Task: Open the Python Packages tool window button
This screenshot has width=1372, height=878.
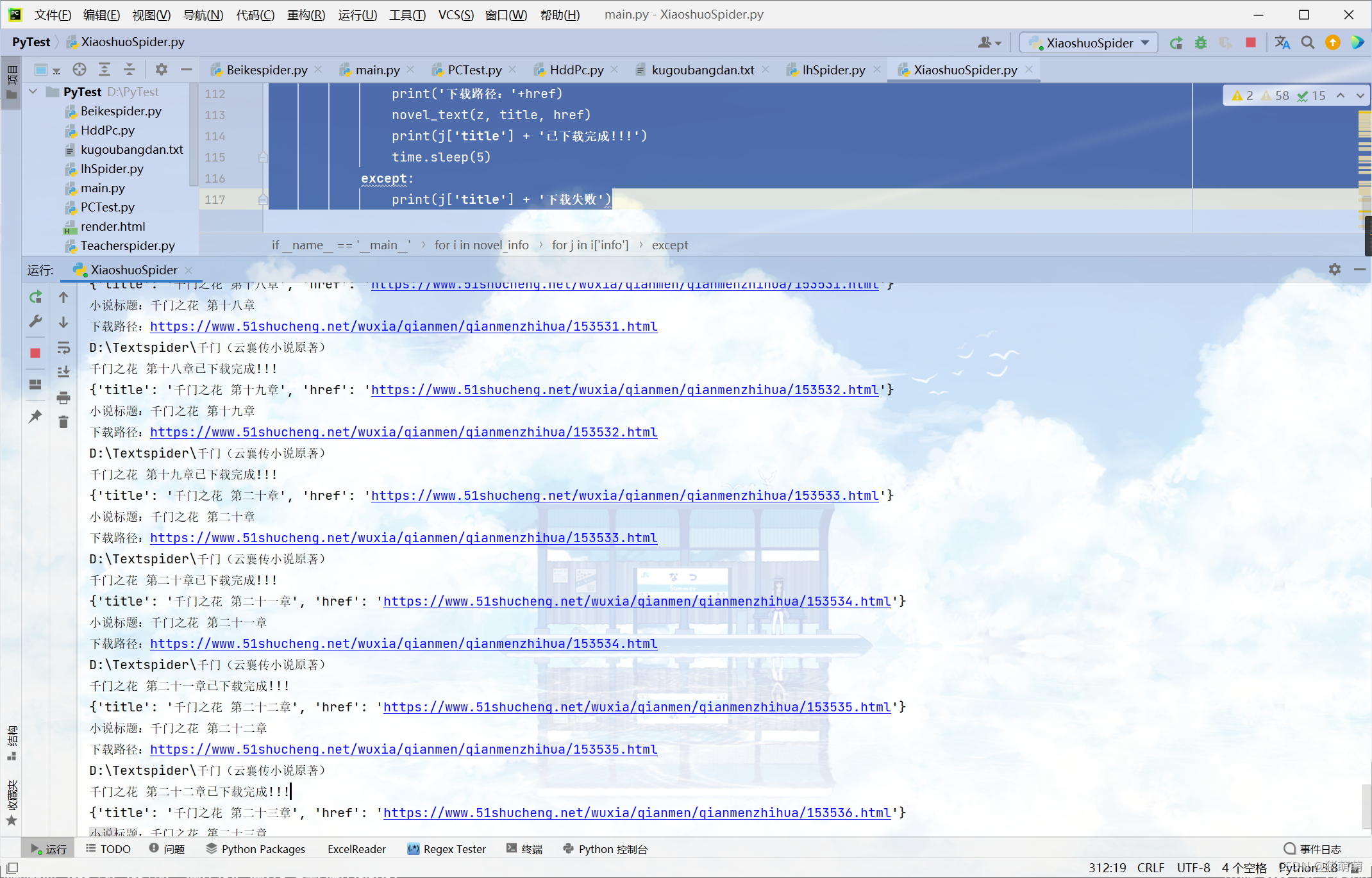Action: (x=255, y=849)
